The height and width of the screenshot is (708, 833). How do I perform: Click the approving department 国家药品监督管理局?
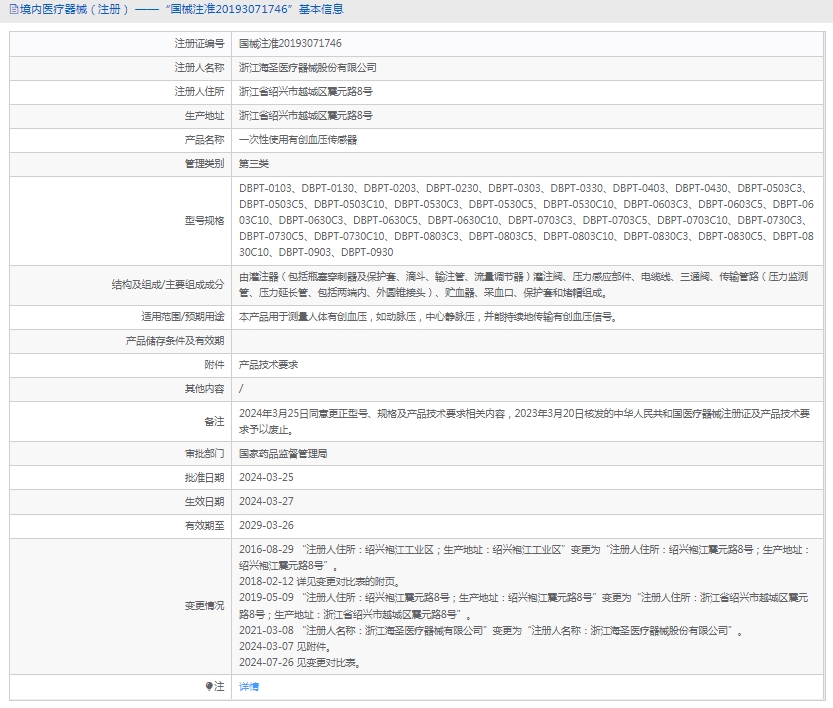283,453
